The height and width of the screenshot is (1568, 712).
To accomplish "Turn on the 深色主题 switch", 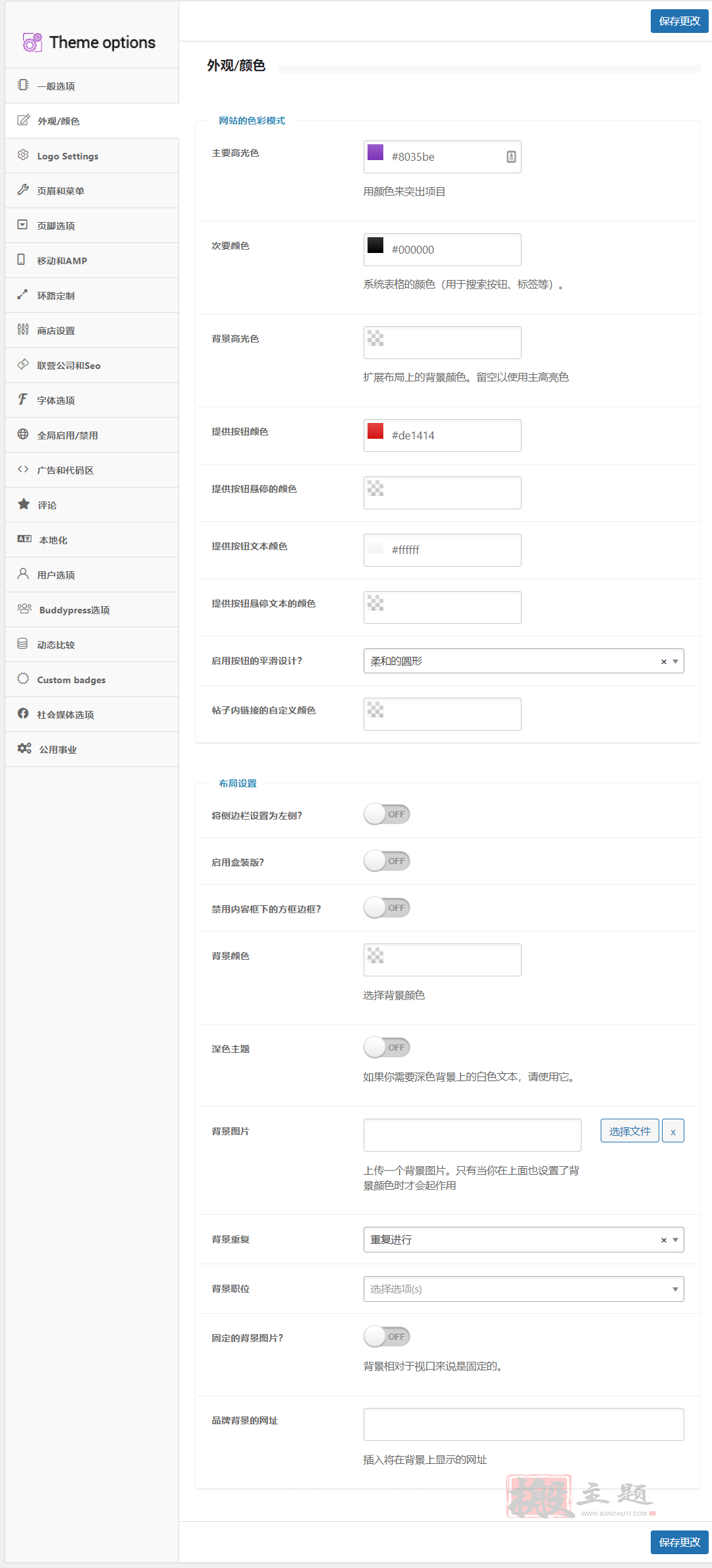I will coord(387,1048).
